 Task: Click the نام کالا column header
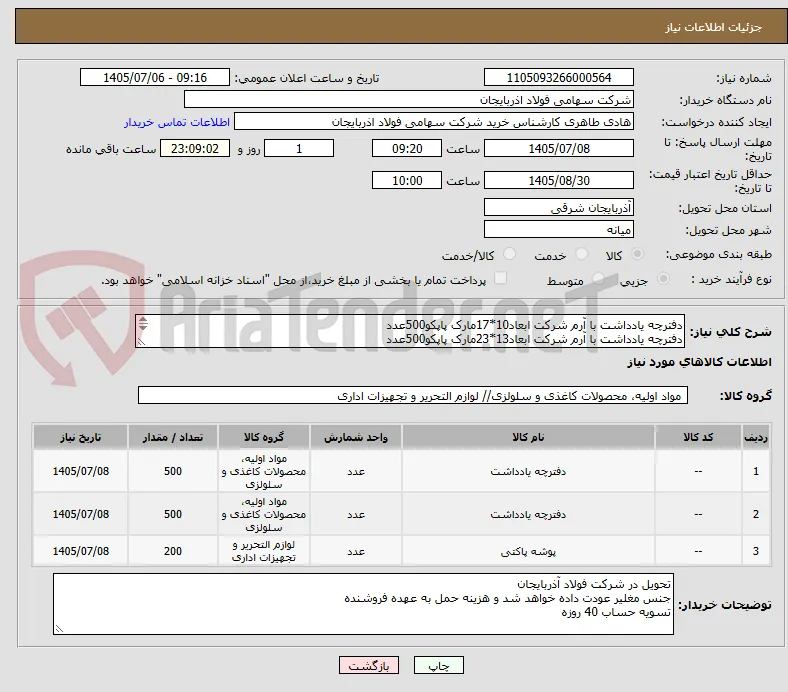point(528,437)
